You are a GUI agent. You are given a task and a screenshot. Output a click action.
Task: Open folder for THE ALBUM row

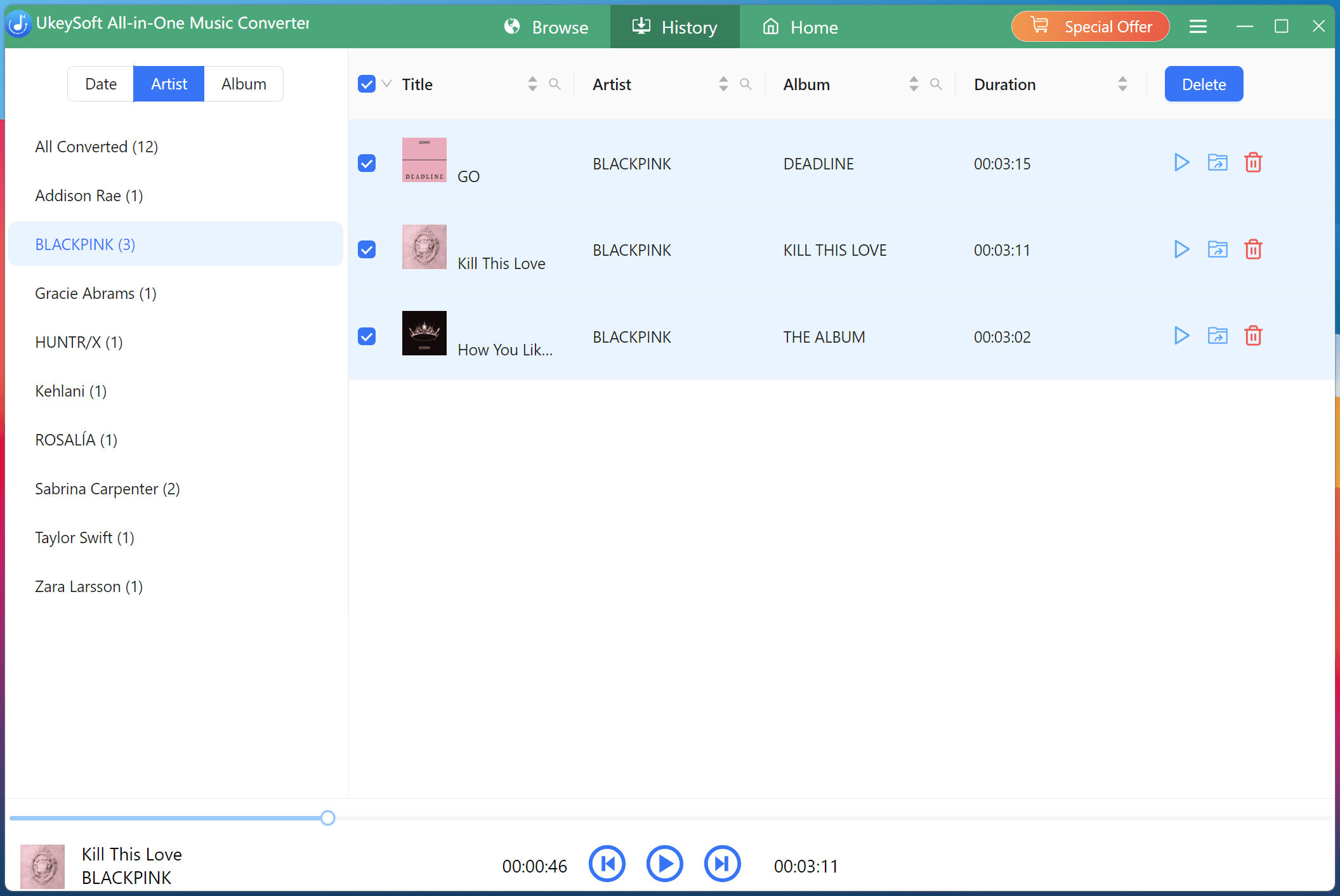click(x=1217, y=335)
